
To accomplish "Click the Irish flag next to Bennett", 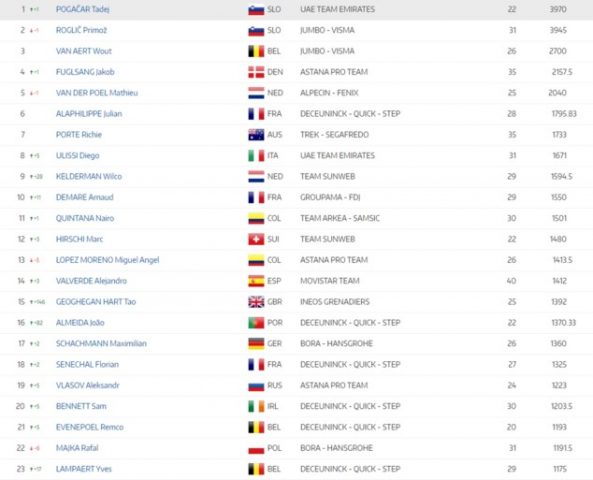I will (256, 406).
